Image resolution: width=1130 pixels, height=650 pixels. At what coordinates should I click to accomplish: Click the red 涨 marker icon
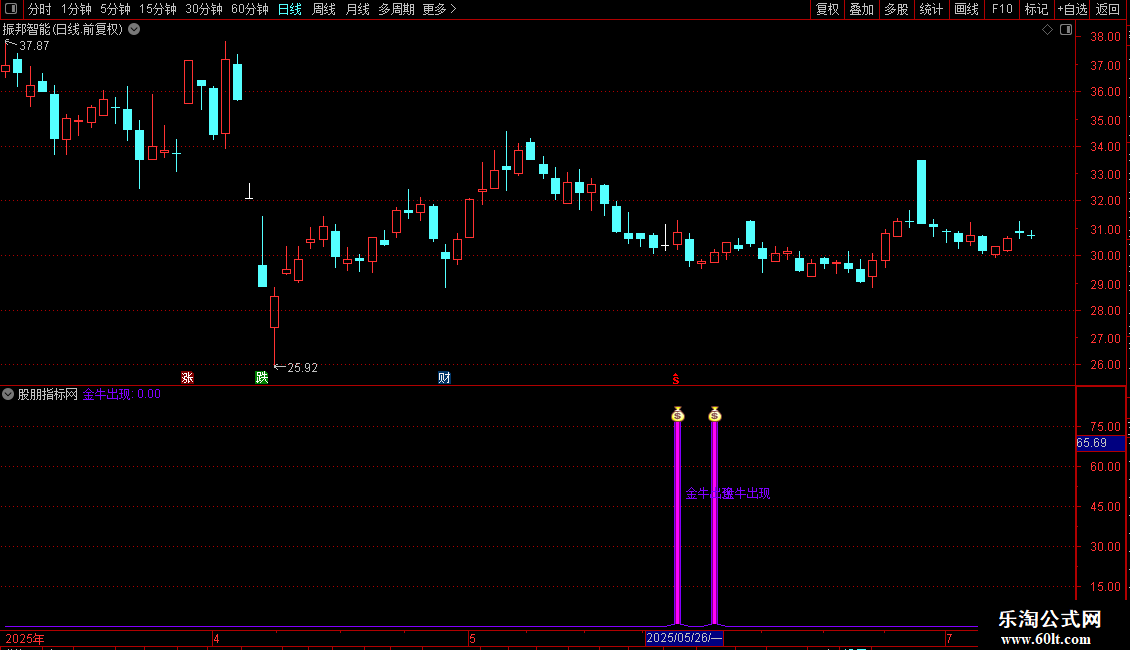coord(187,378)
